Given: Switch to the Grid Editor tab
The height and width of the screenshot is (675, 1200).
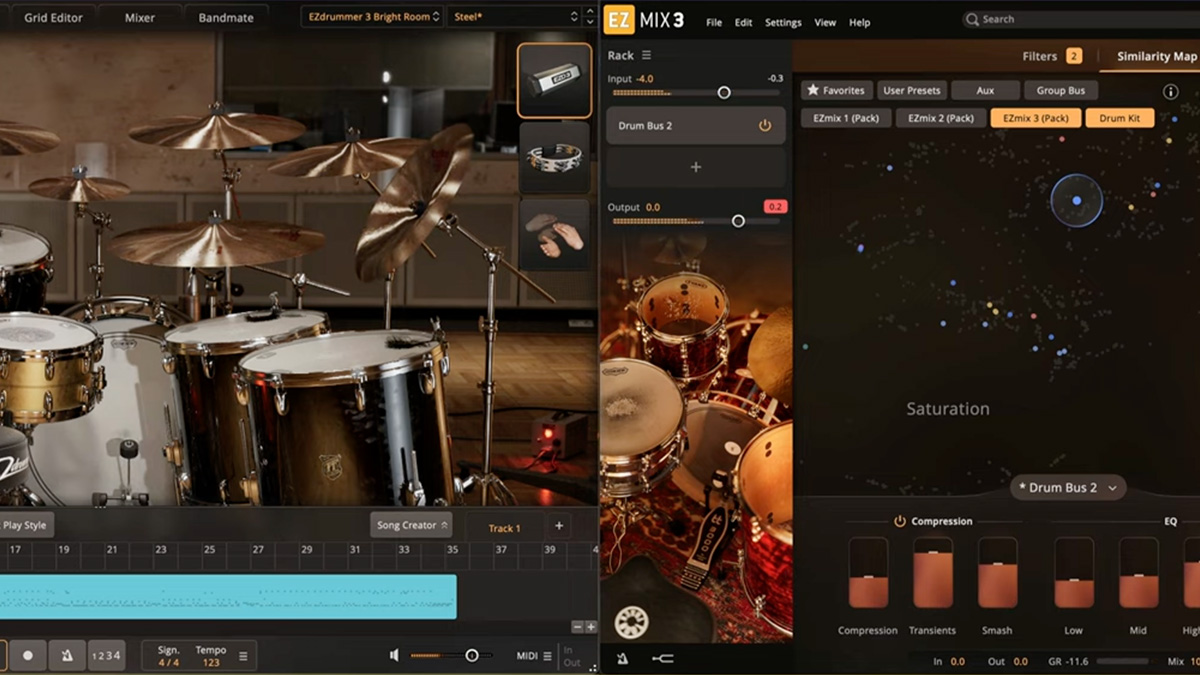Looking at the screenshot, I should click(53, 17).
